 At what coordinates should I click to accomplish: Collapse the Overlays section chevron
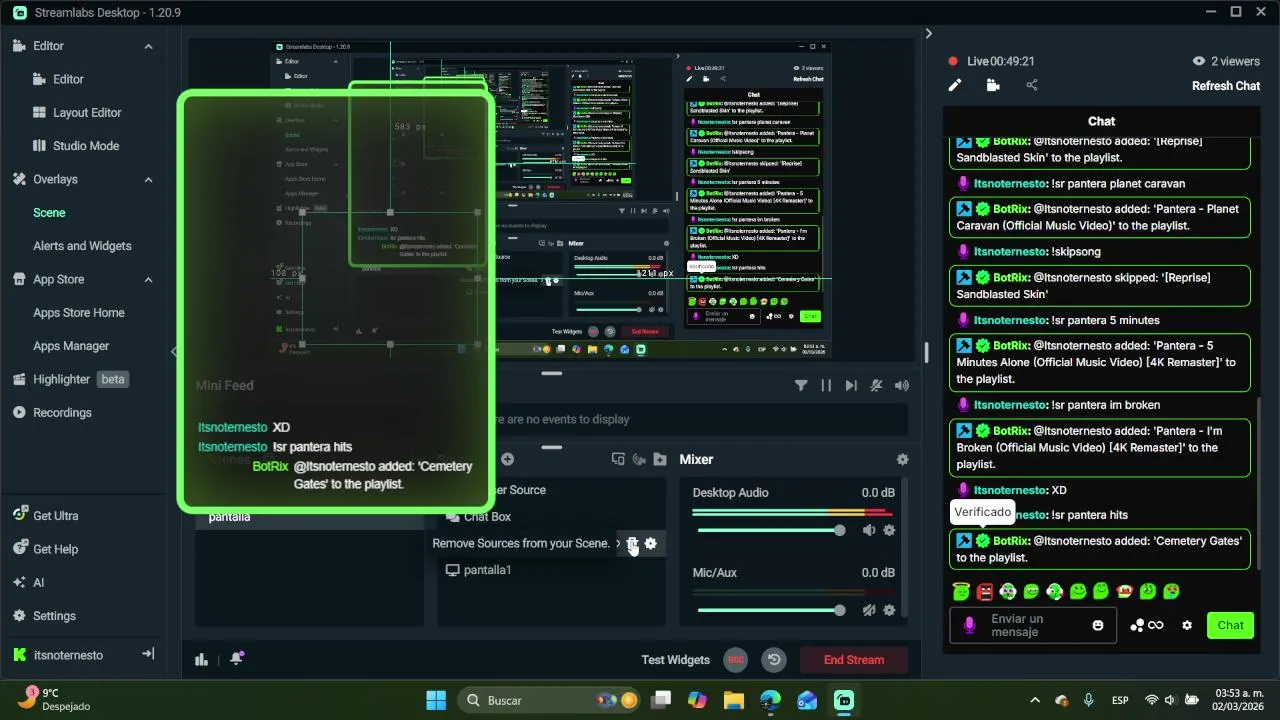pyautogui.click(x=149, y=180)
